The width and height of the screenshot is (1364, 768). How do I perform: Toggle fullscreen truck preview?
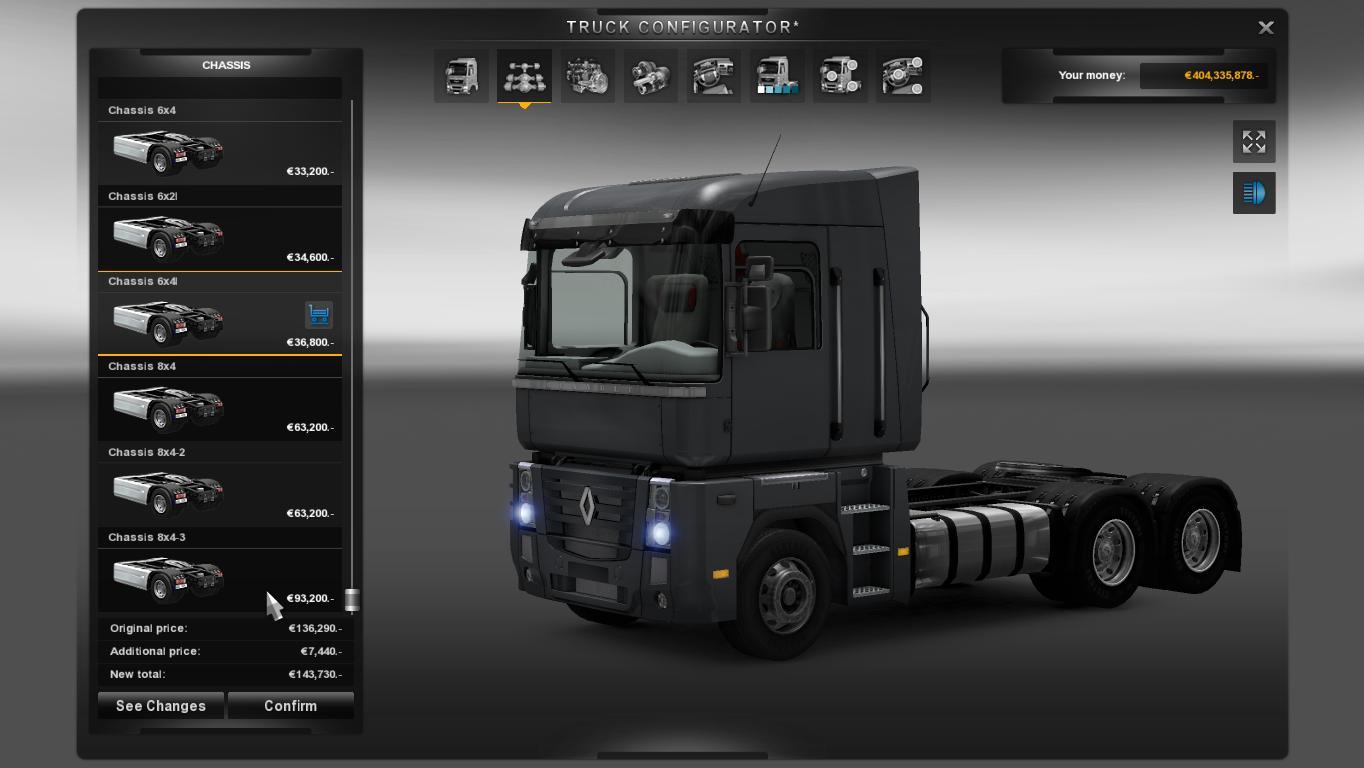(x=1253, y=142)
